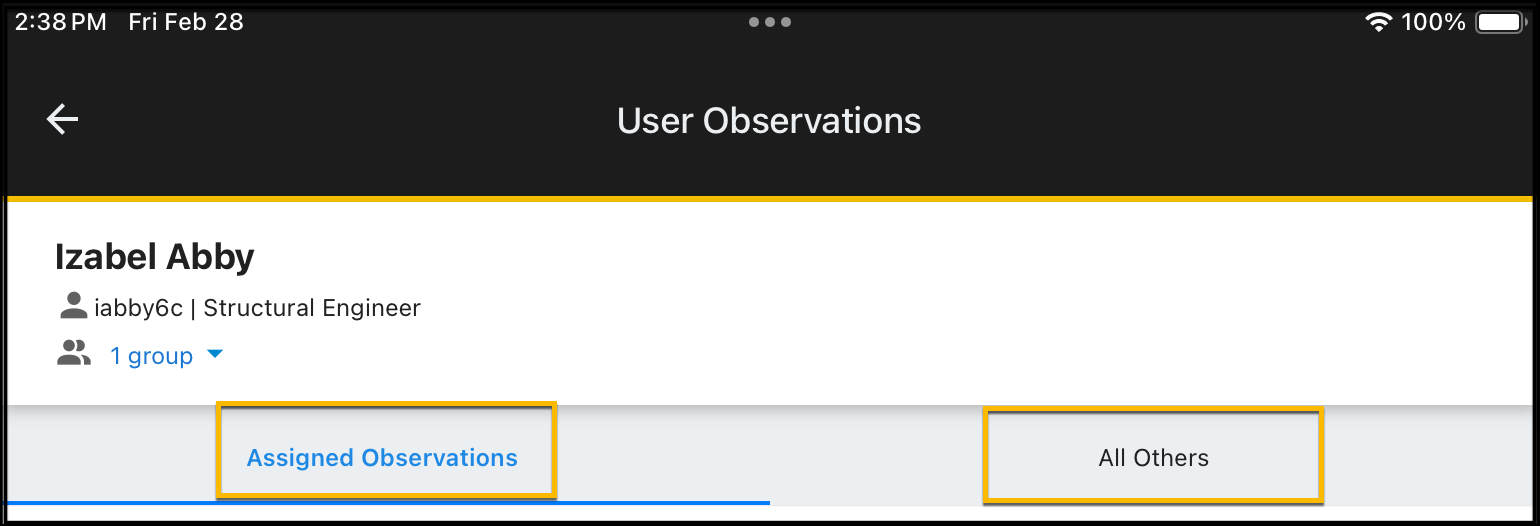Tap the back arrow in header
1540x526 pixels.
pos(62,120)
